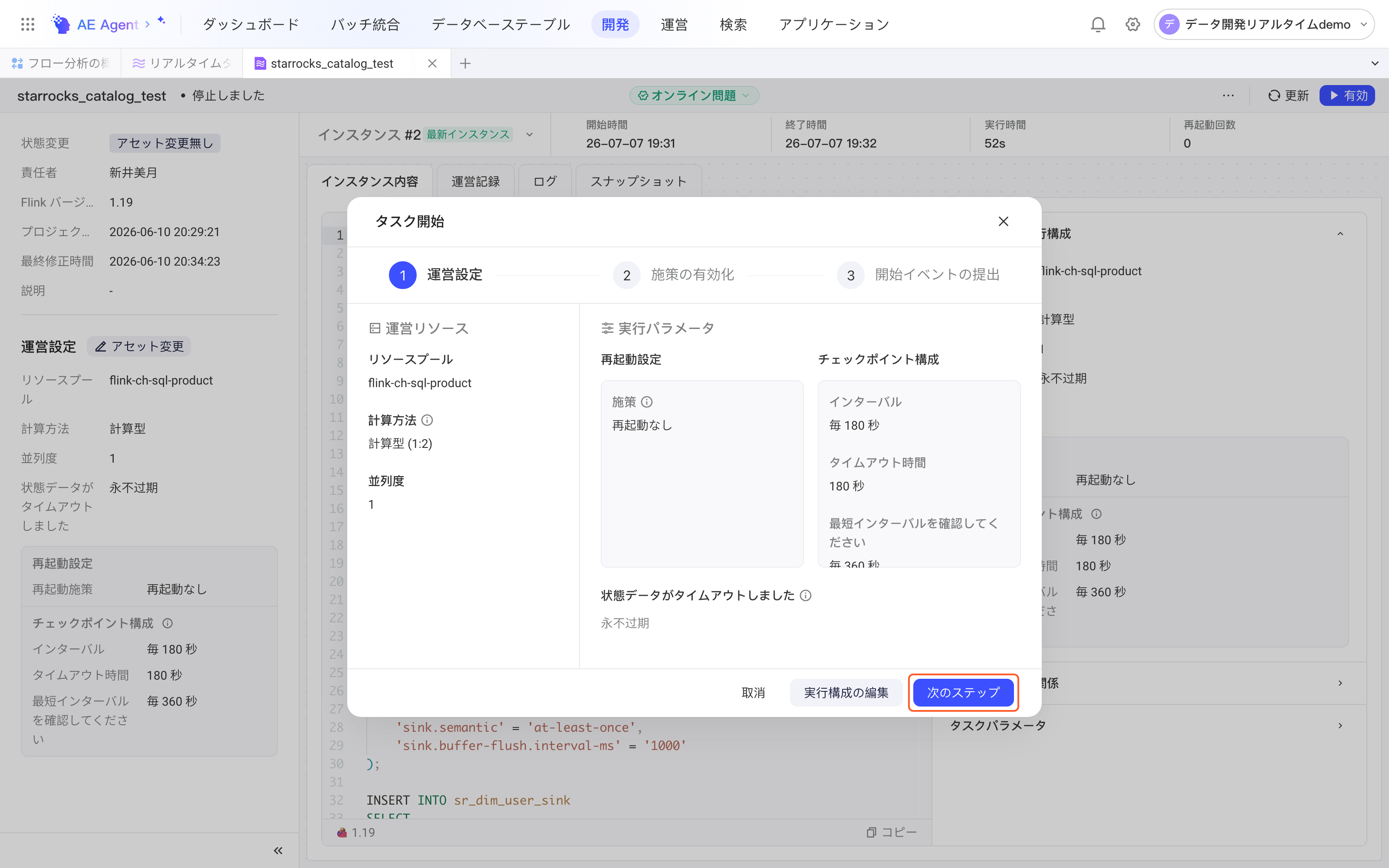Switch to the 運営記録 tab

point(475,181)
